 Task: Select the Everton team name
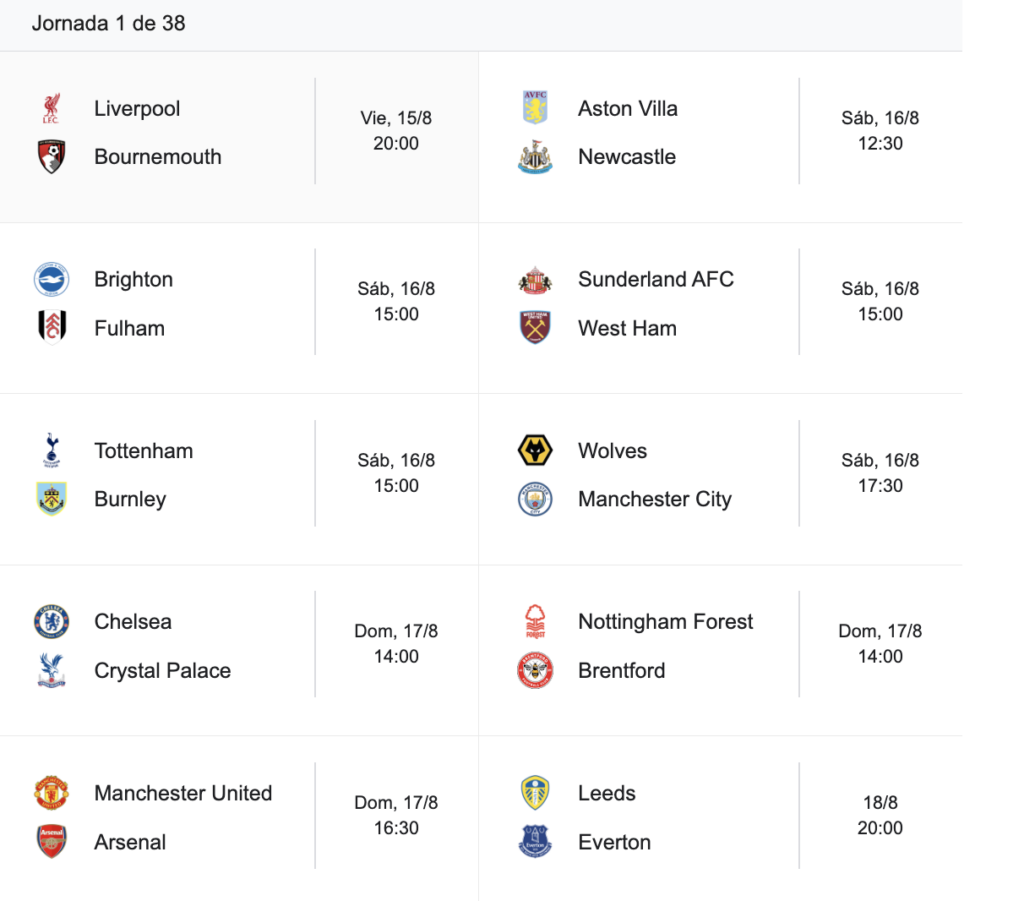pos(615,842)
